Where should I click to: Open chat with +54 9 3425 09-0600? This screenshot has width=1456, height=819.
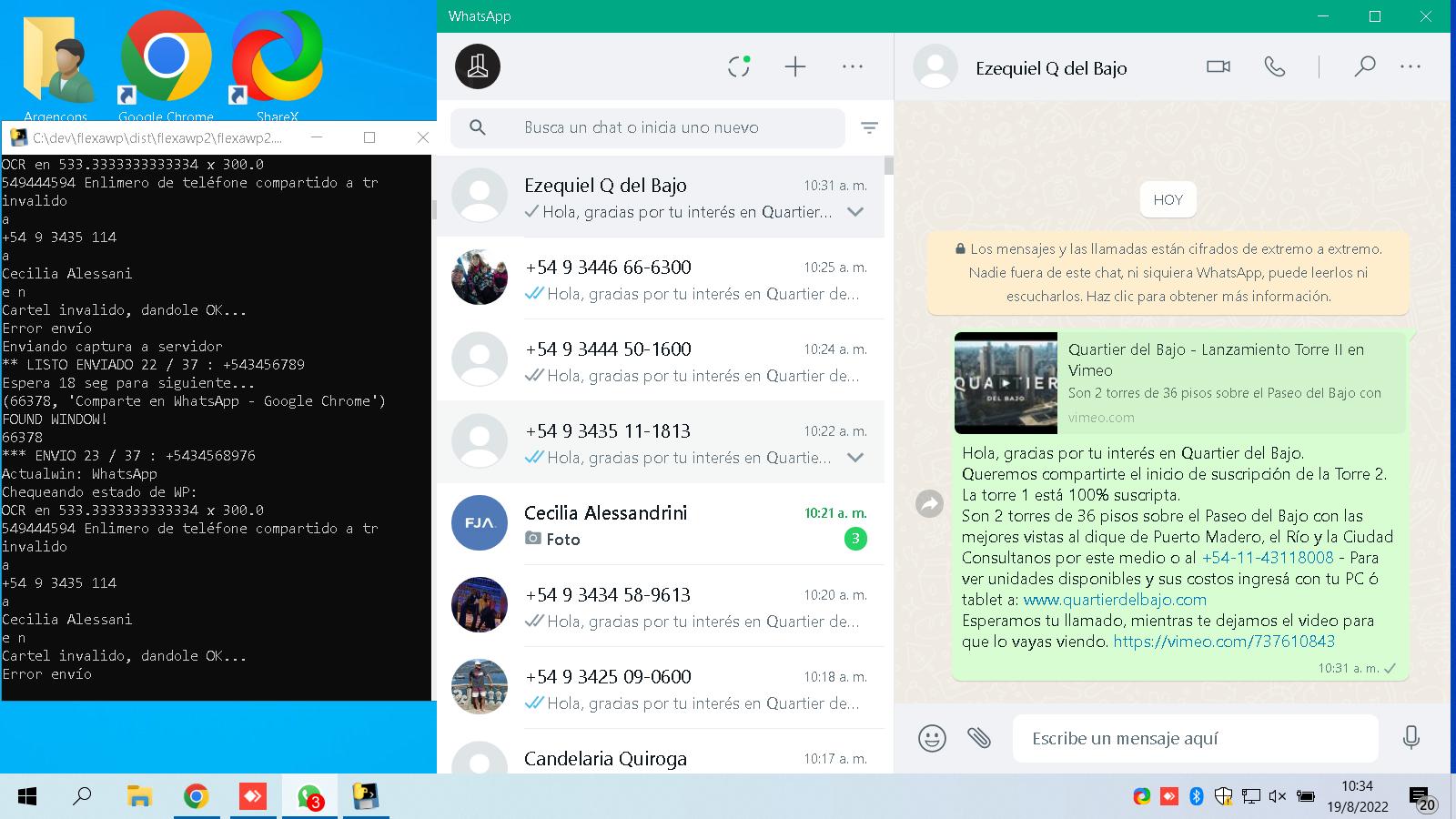point(660,688)
